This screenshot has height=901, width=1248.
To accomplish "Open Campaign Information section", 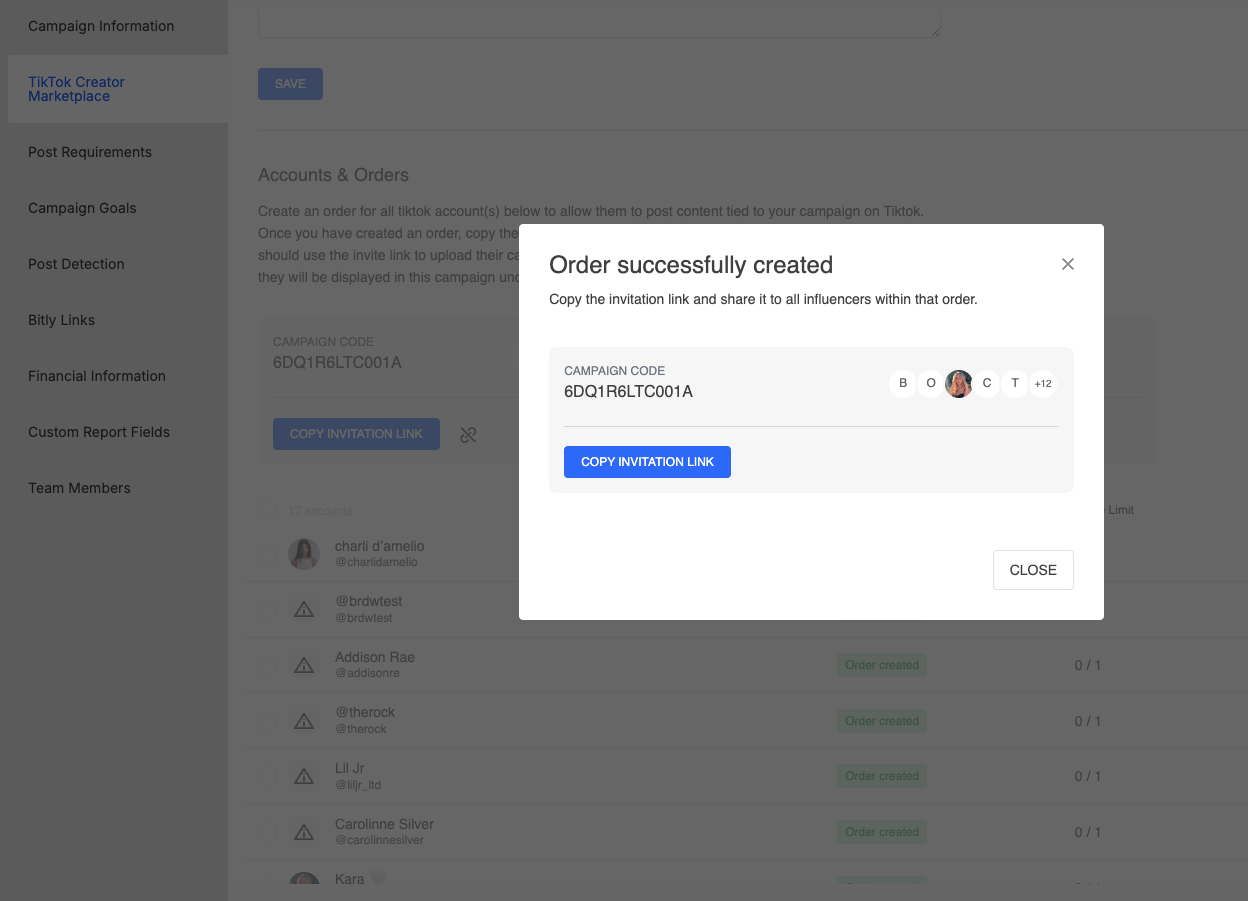I will [x=101, y=26].
